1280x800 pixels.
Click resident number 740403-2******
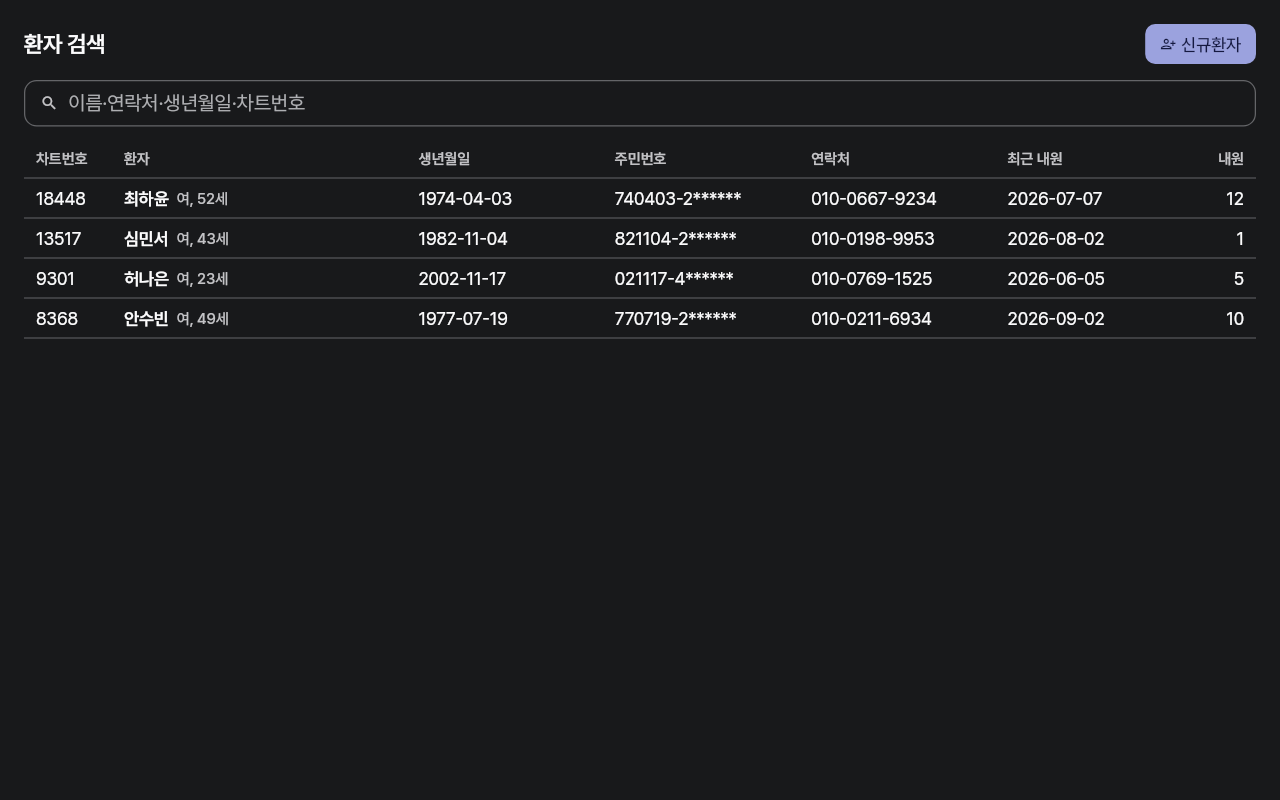coord(678,199)
